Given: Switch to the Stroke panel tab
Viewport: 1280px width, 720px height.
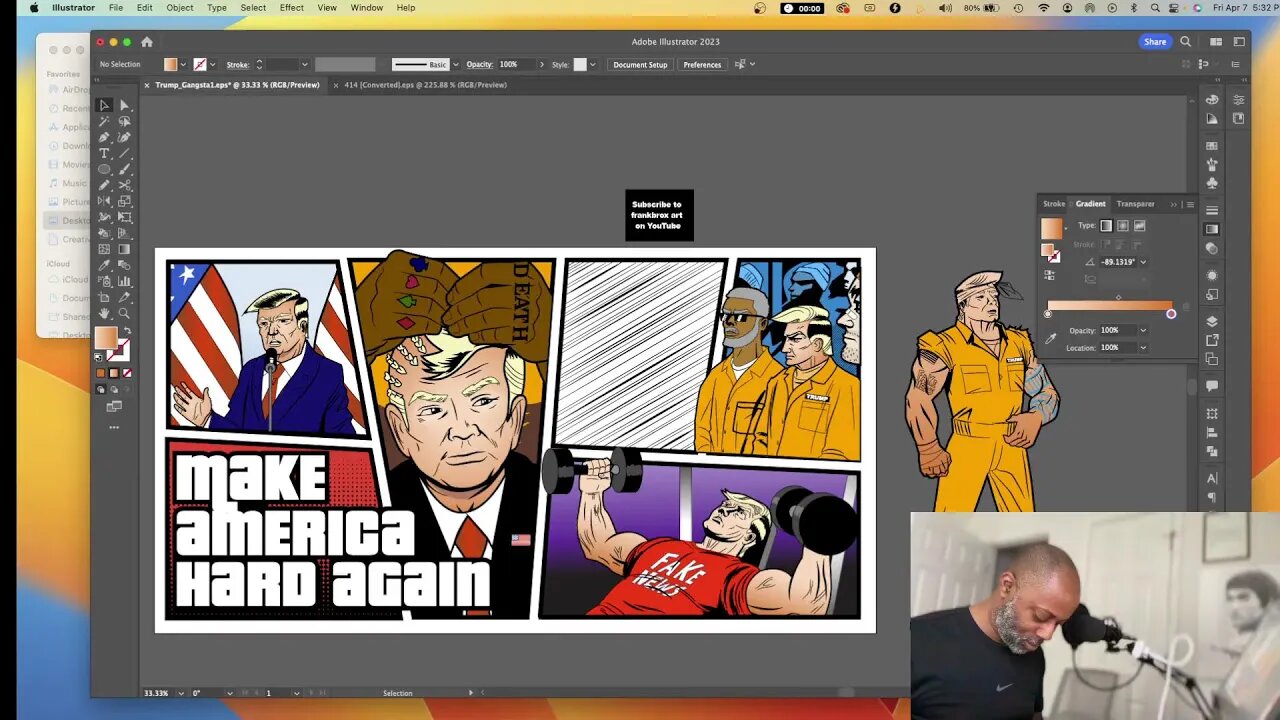Looking at the screenshot, I should click(1054, 204).
